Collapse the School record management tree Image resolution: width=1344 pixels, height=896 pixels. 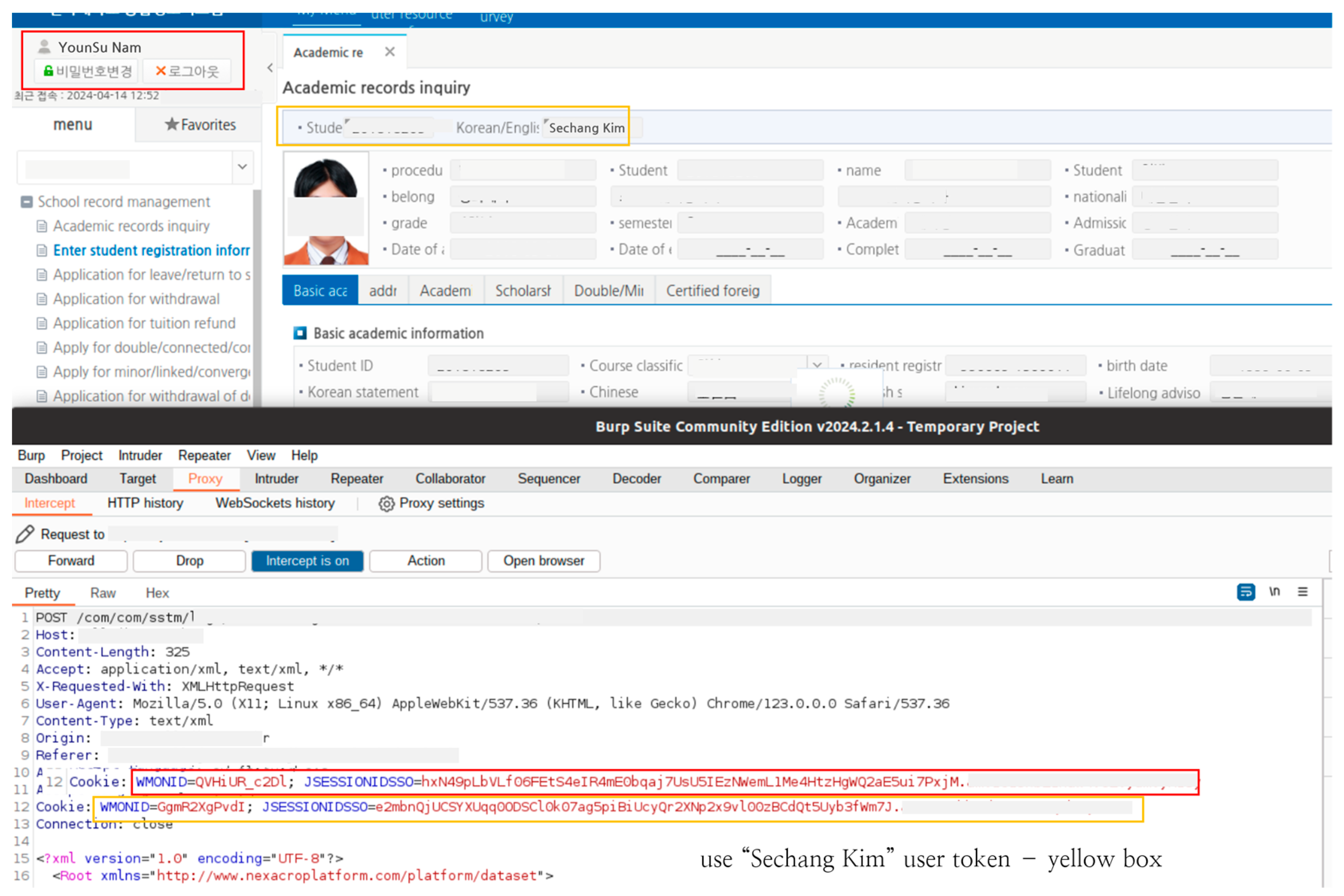[27, 202]
